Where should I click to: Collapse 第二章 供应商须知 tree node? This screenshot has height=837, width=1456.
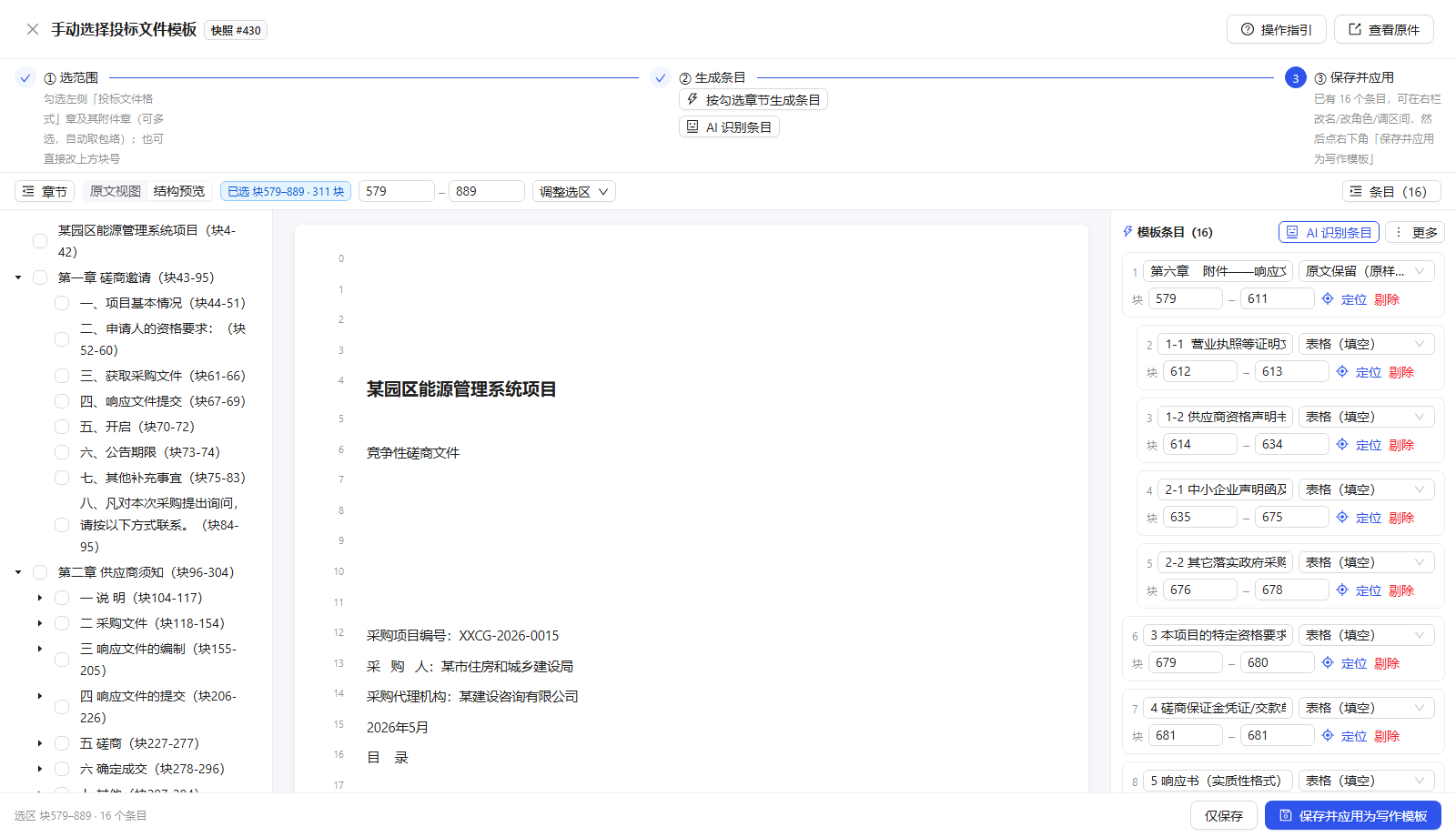point(18,572)
